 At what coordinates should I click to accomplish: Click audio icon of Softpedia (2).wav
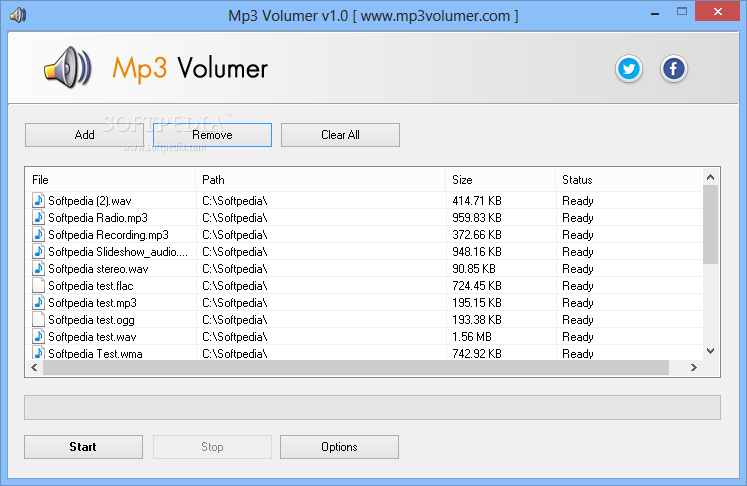(39, 200)
